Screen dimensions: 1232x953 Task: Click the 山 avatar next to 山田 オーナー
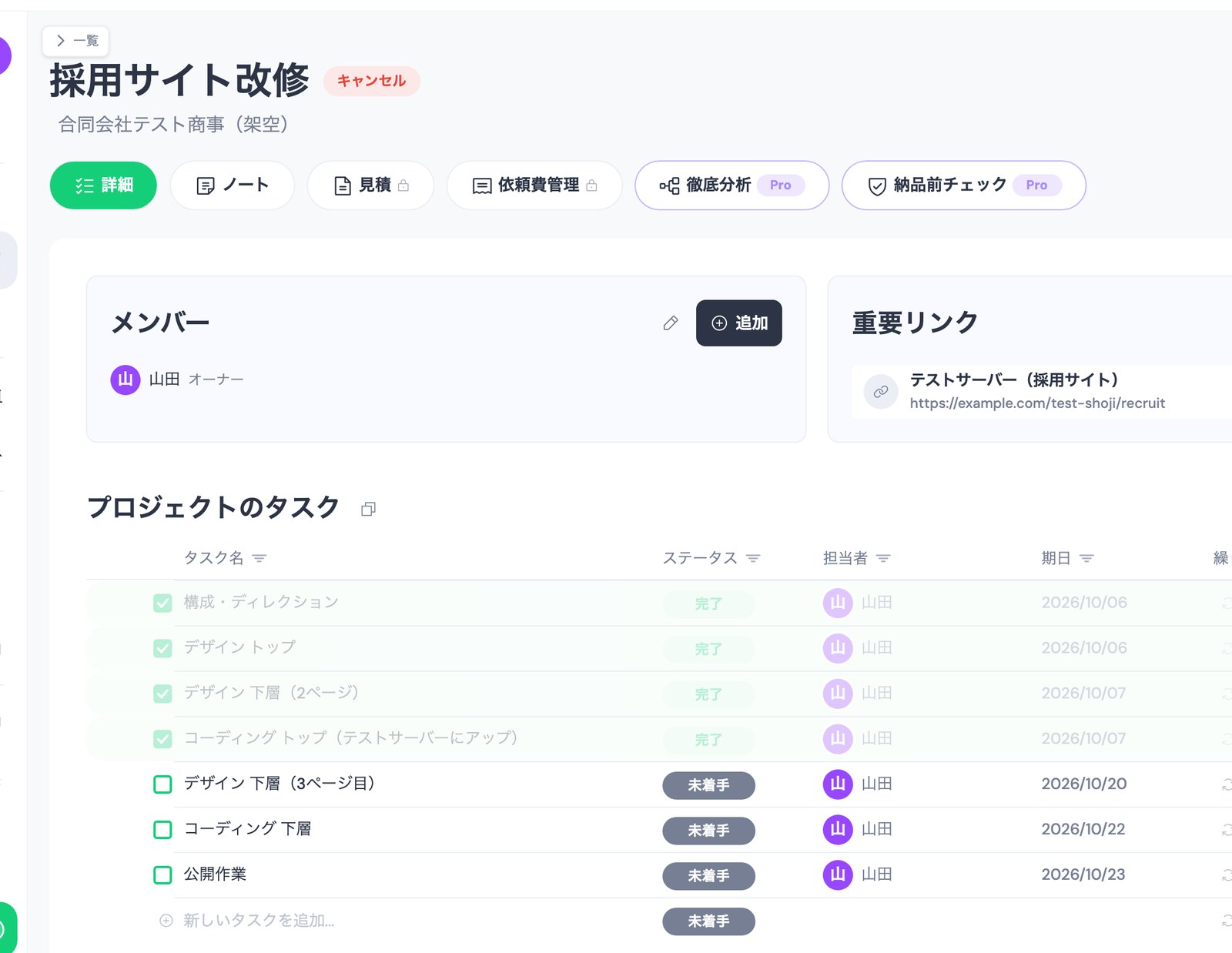point(126,380)
